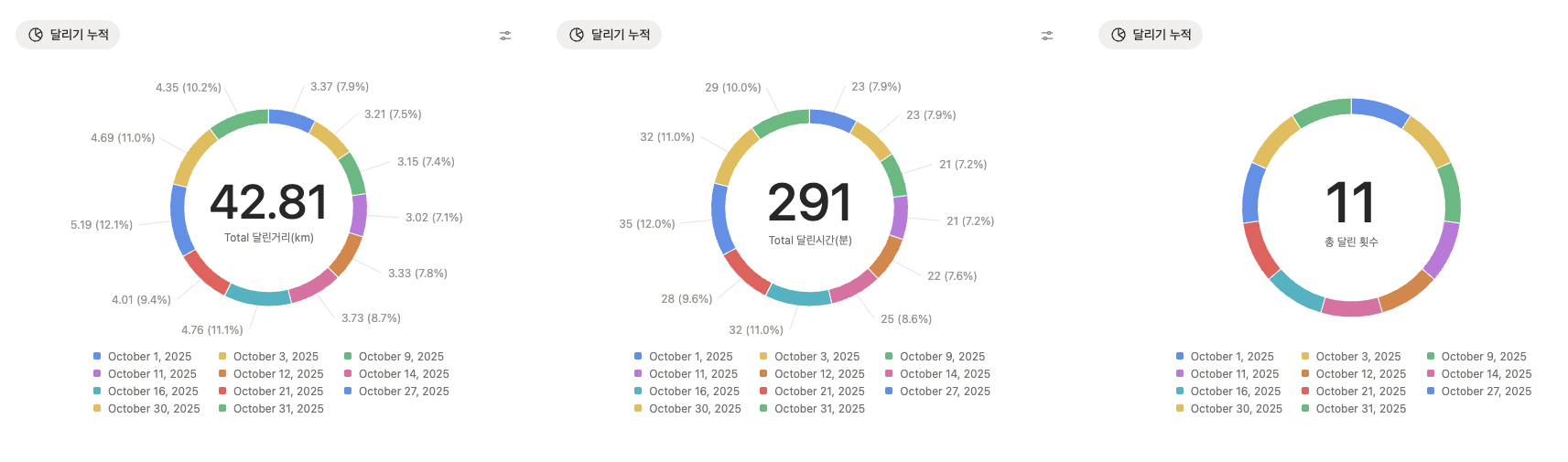Hide October 9, 2025 in the run count chart legend
This screenshot has height=462, width=1568.
(x=1483, y=357)
